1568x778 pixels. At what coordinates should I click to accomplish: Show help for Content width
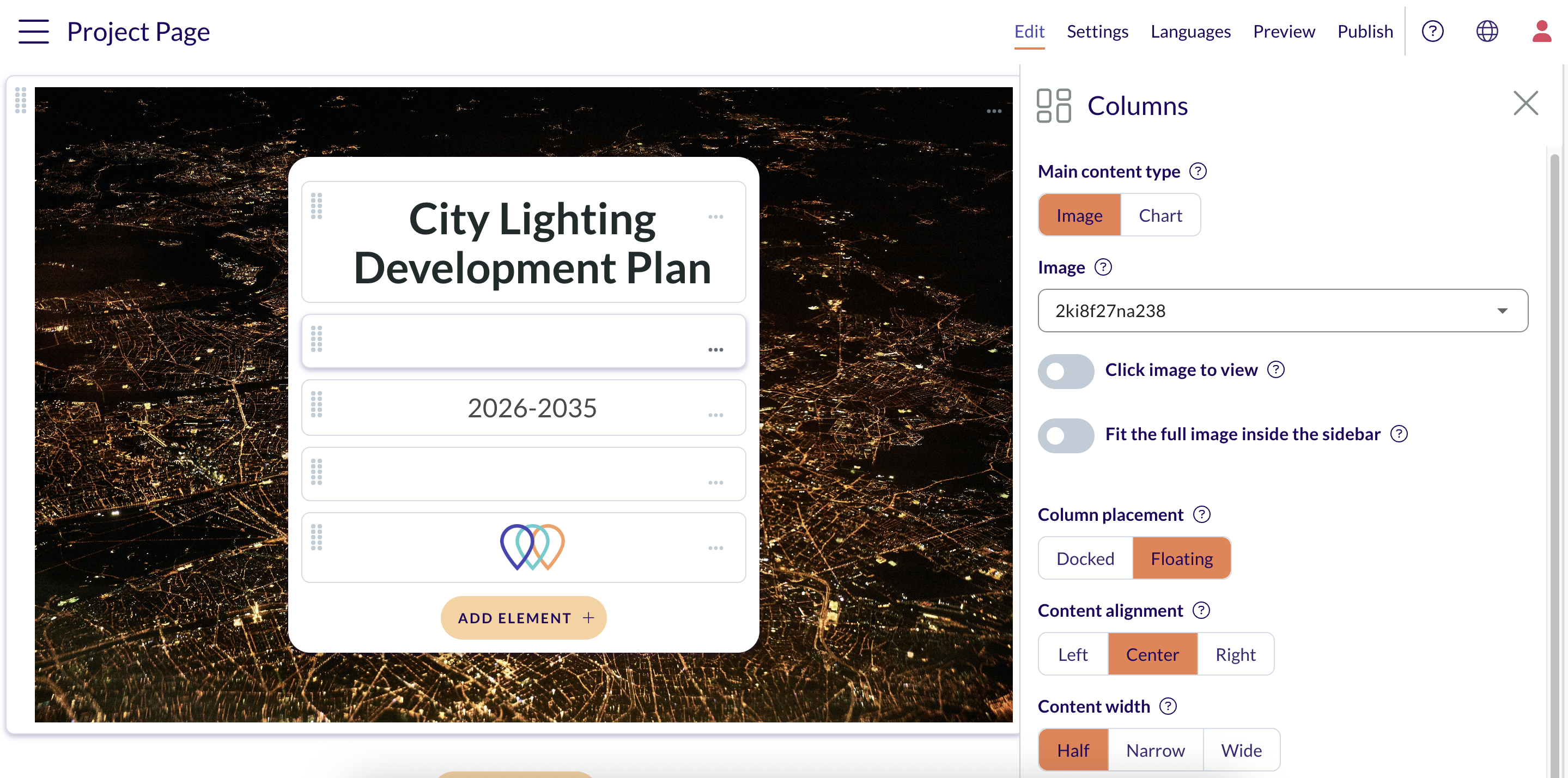[x=1168, y=706]
